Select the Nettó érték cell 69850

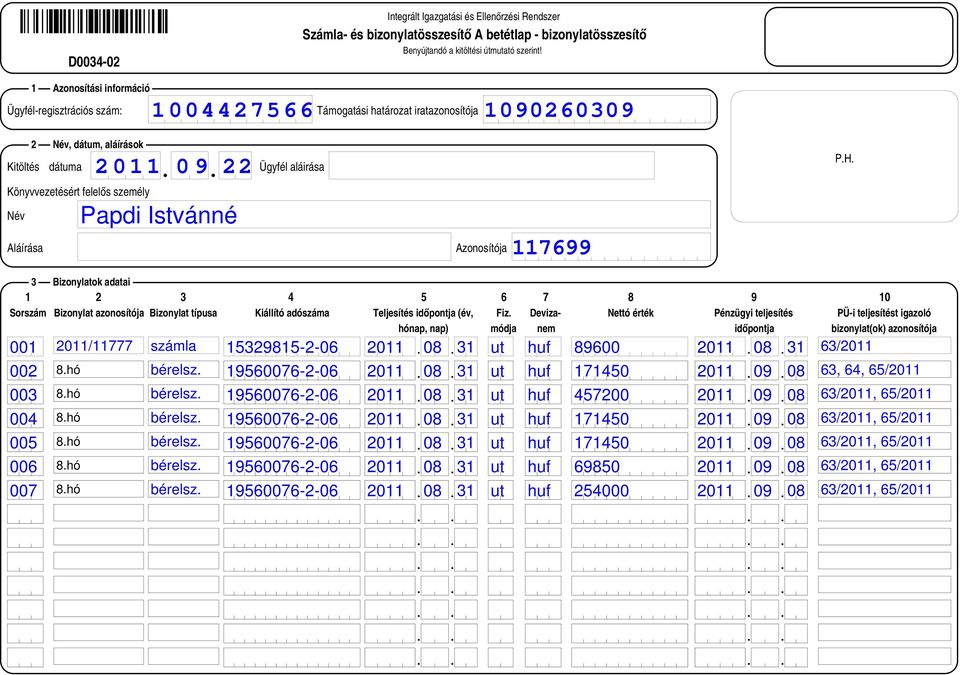[629, 466]
